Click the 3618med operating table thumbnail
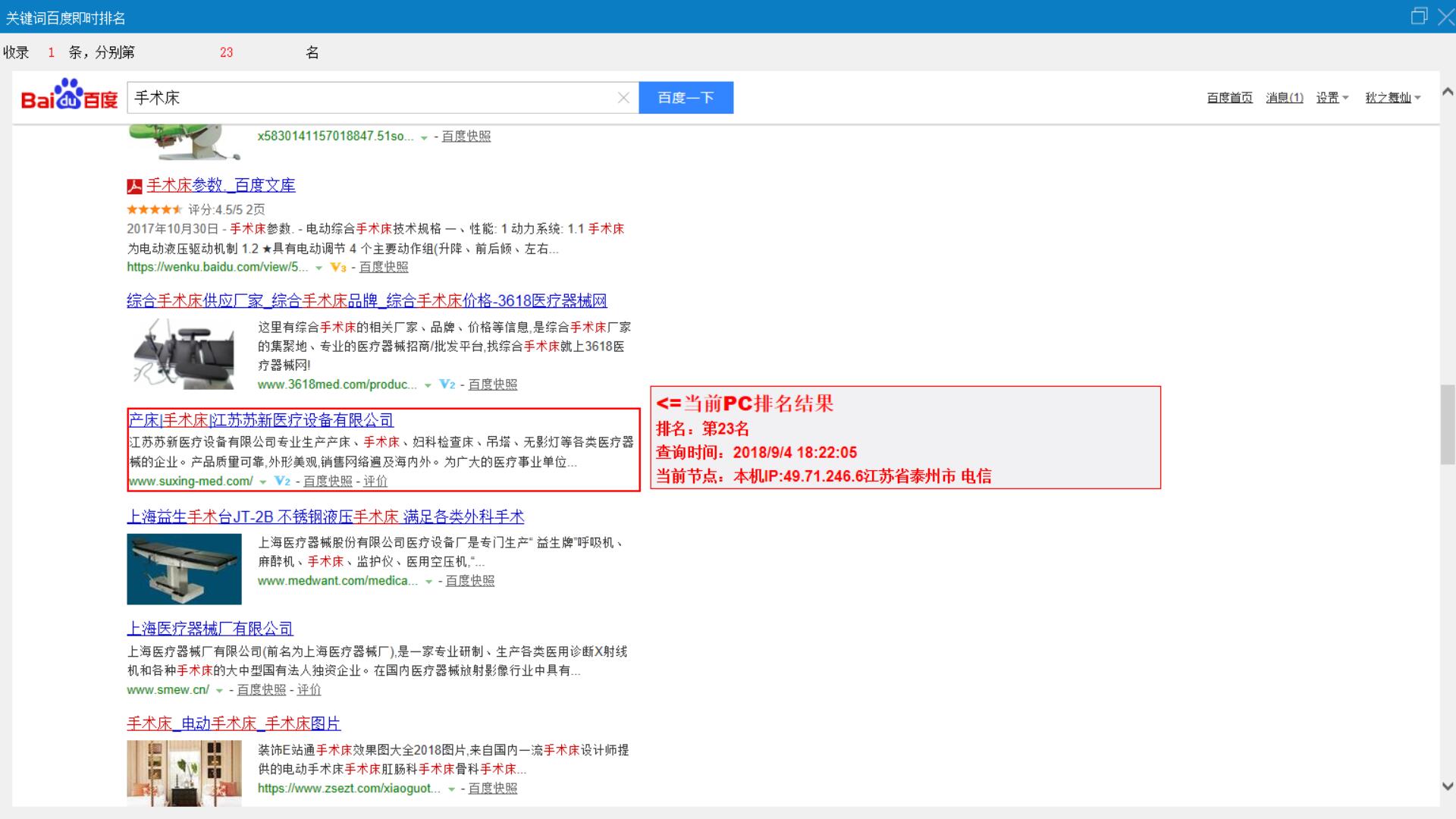The height and width of the screenshot is (819, 1456). (x=184, y=353)
